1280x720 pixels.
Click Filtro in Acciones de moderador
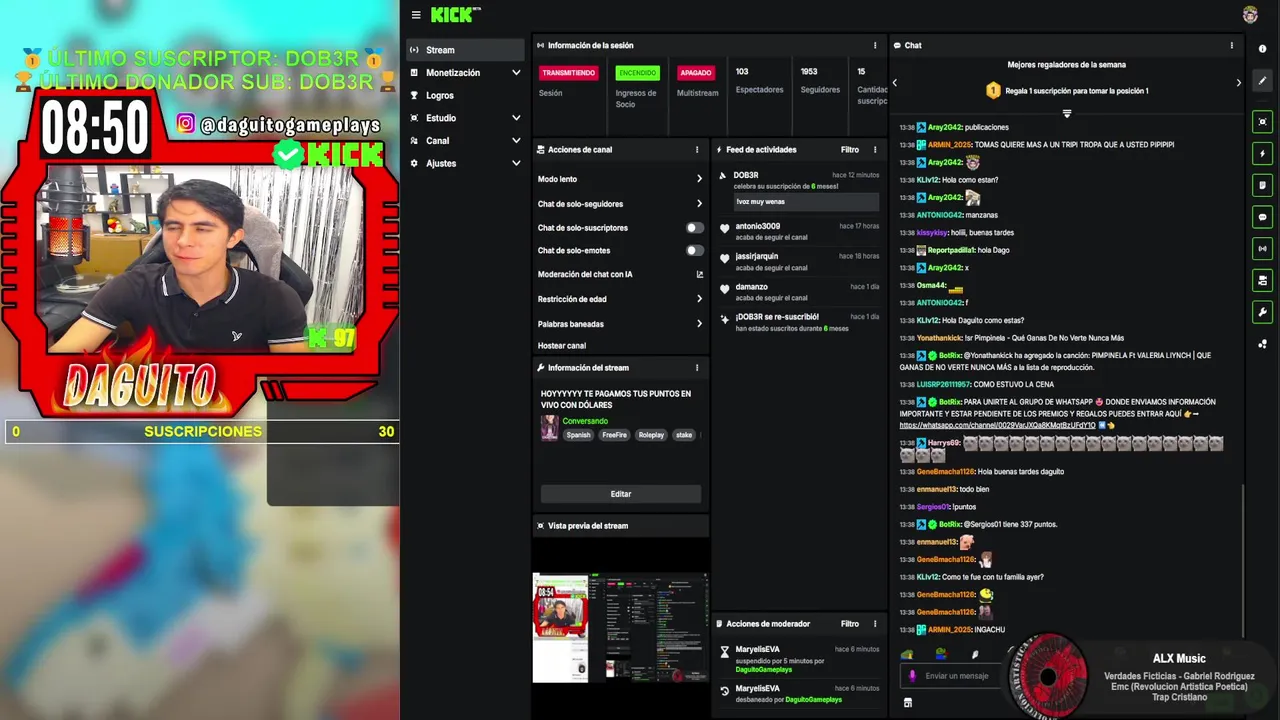(x=850, y=624)
